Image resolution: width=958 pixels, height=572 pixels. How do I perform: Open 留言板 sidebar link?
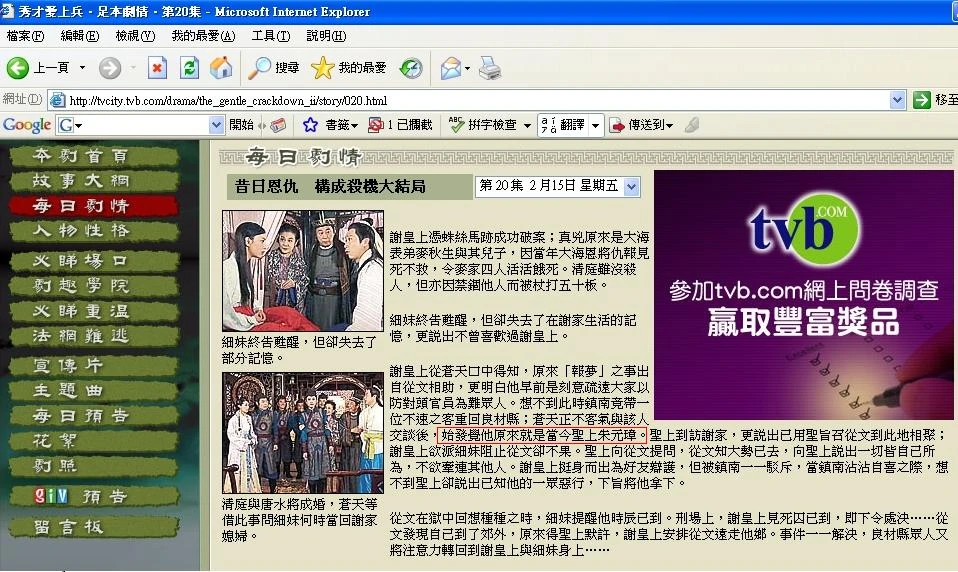94,527
